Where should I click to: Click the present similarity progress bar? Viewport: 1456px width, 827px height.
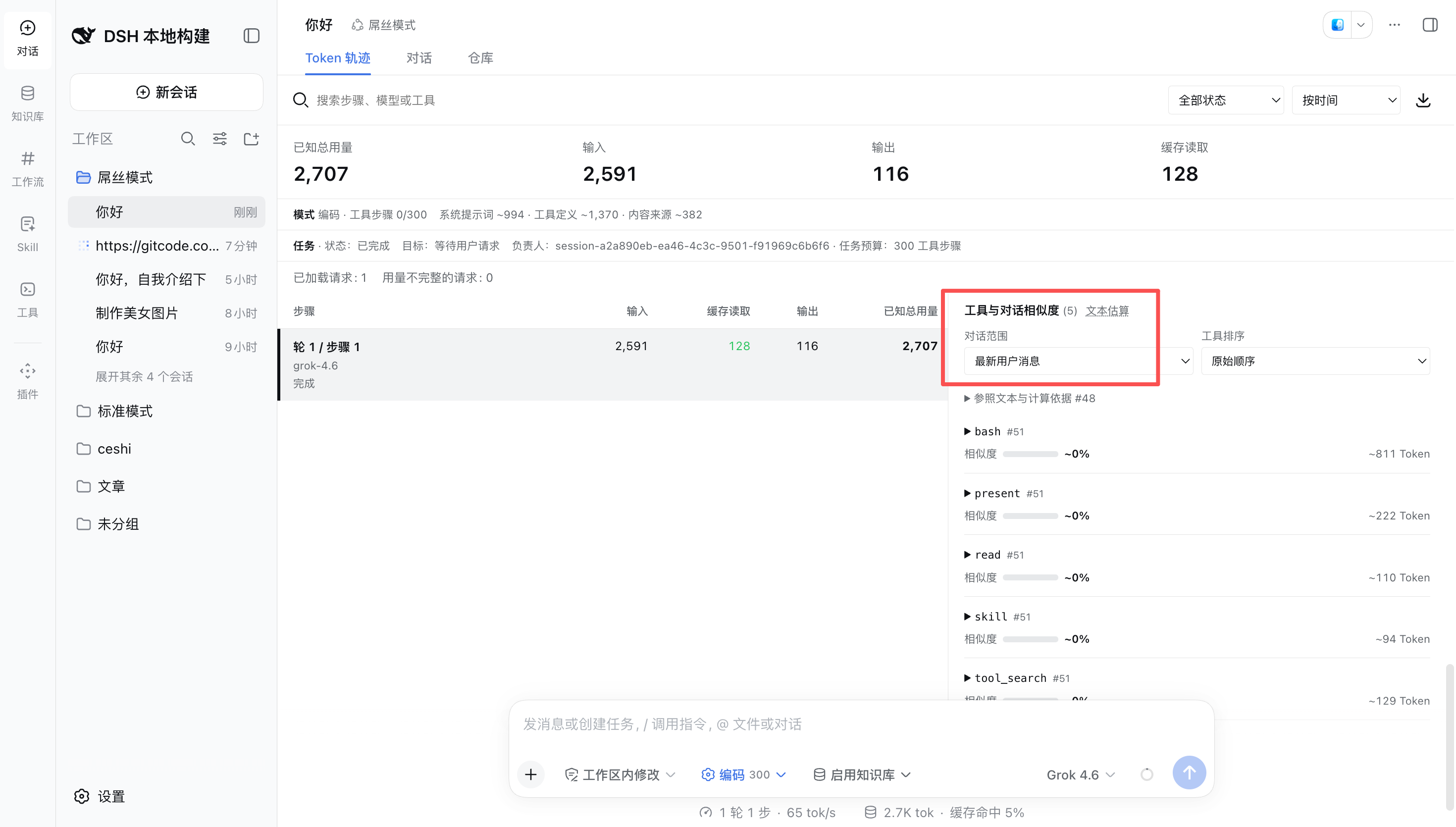click(1030, 516)
